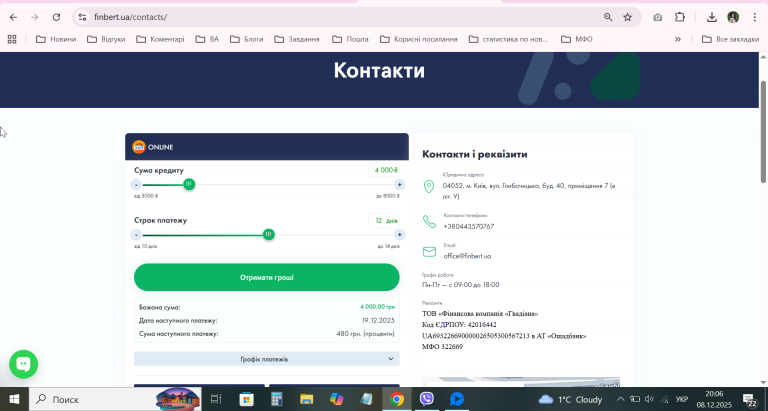
Task: Click the office@finbert.ua email address
Action: coord(467,256)
